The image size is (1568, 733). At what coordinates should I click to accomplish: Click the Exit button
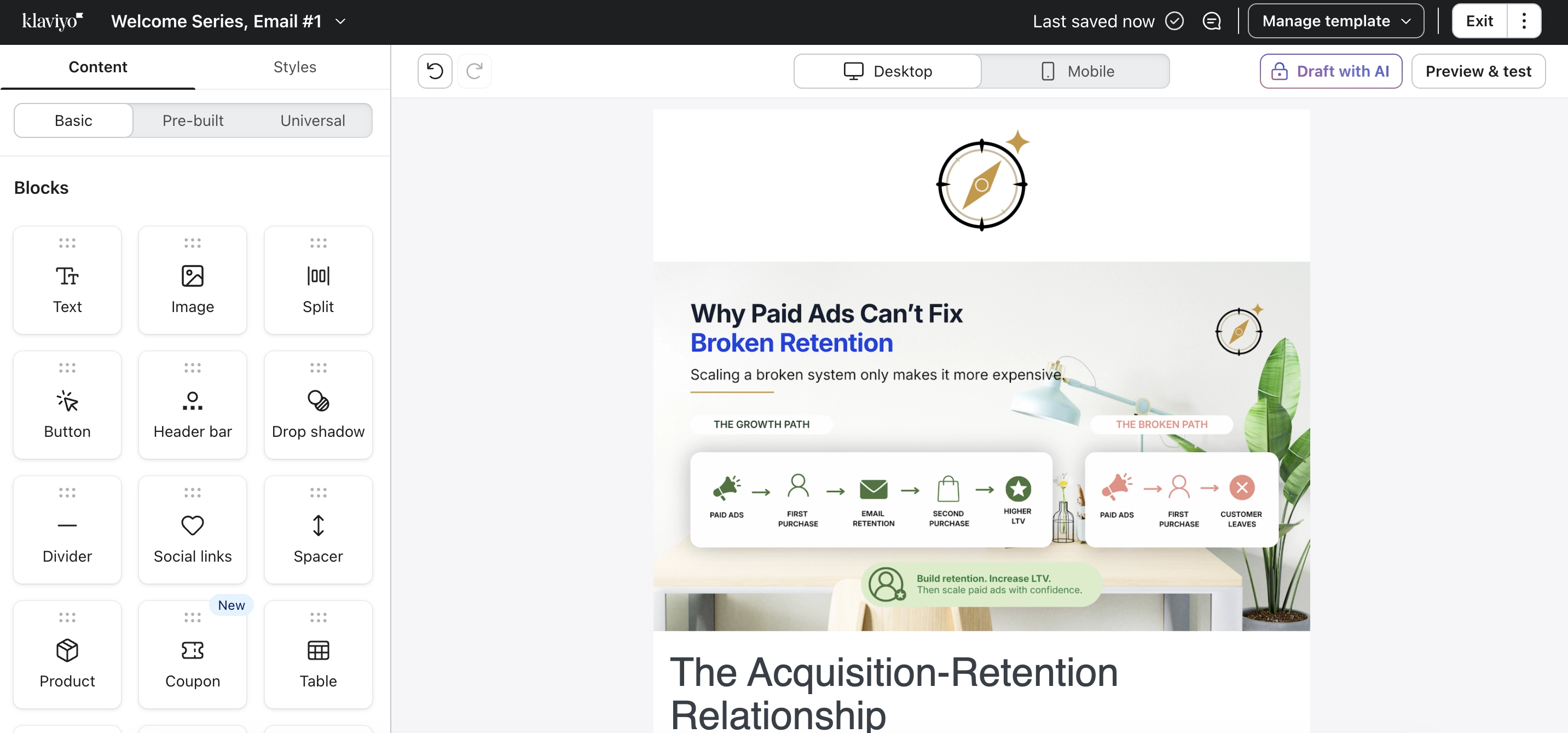(x=1479, y=21)
